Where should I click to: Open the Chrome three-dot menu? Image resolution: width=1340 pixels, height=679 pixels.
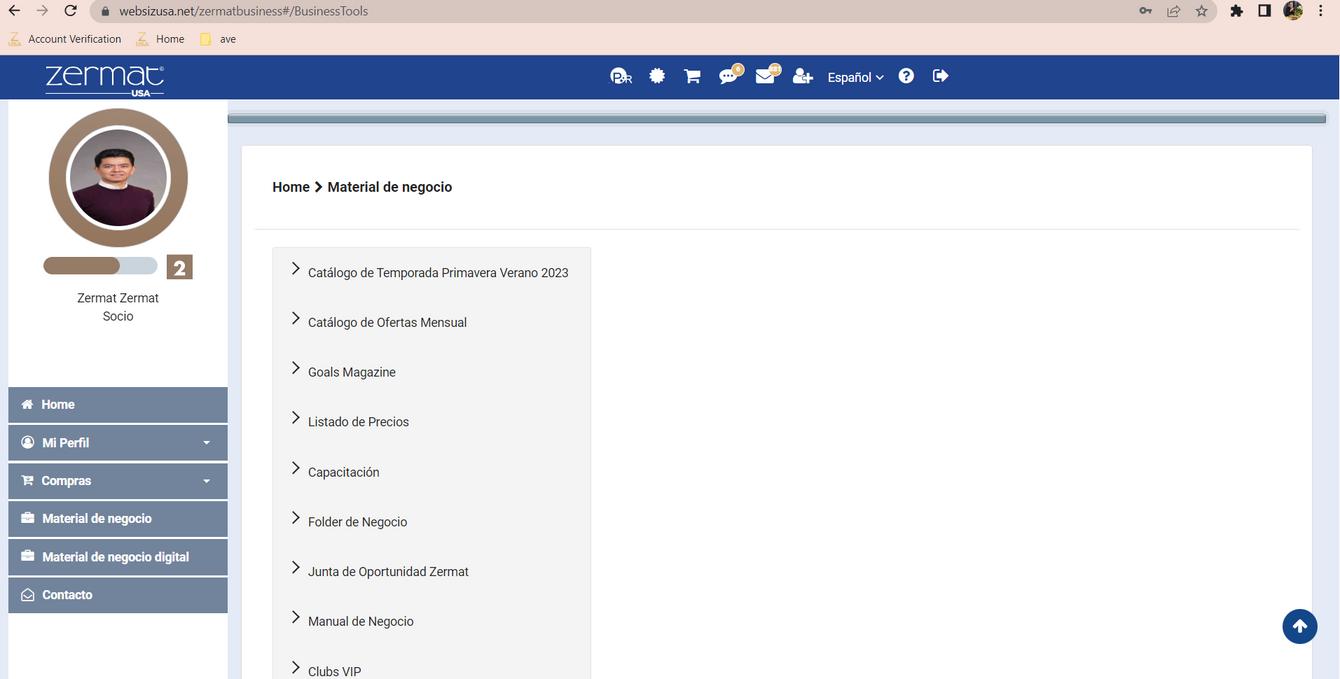coord(1321,11)
